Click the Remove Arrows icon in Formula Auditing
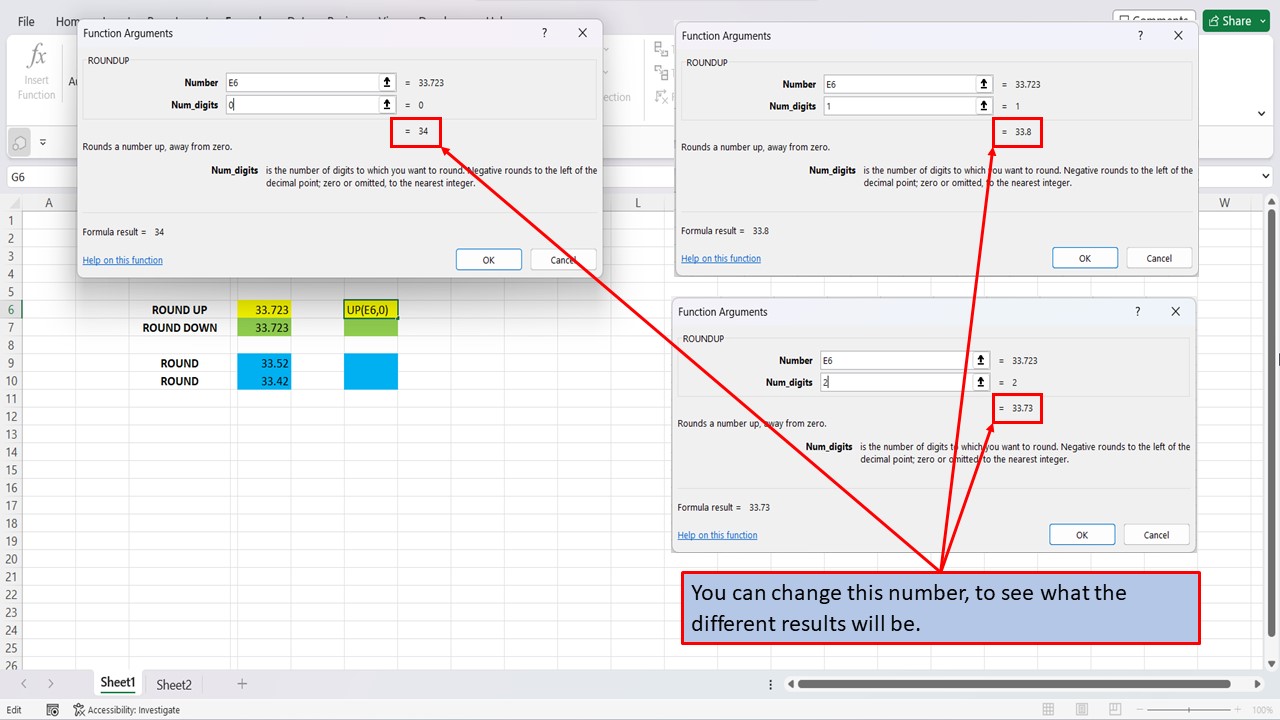Viewport: 1280px width, 720px height. click(661, 97)
